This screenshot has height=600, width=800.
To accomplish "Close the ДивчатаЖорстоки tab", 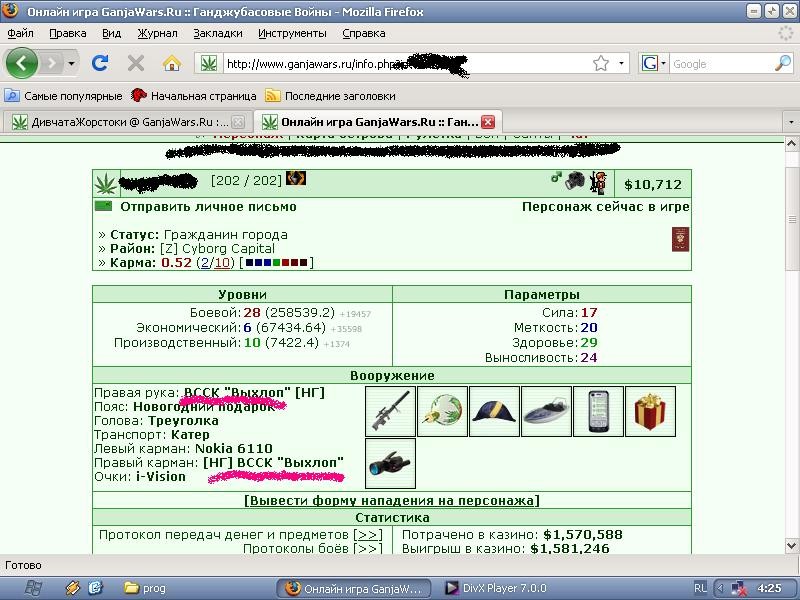I will click(x=238, y=122).
